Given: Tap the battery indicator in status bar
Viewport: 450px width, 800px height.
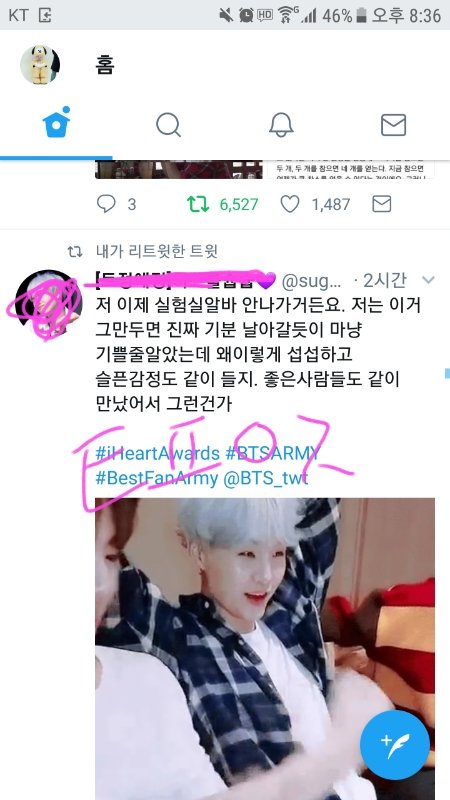Looking at the screenshot, I should tap(361, 16).
